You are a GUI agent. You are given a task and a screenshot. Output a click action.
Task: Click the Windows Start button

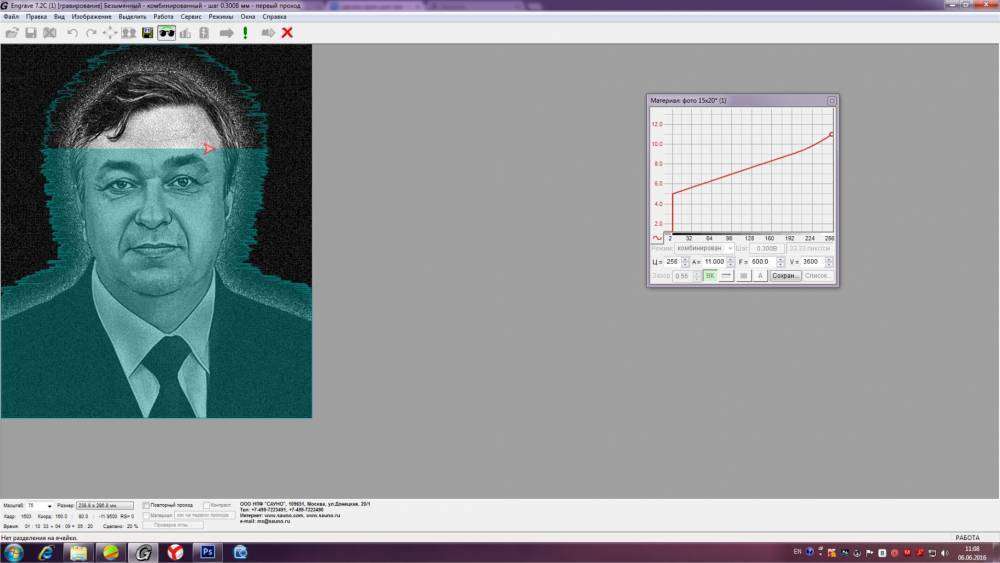(x=13, y=552)
